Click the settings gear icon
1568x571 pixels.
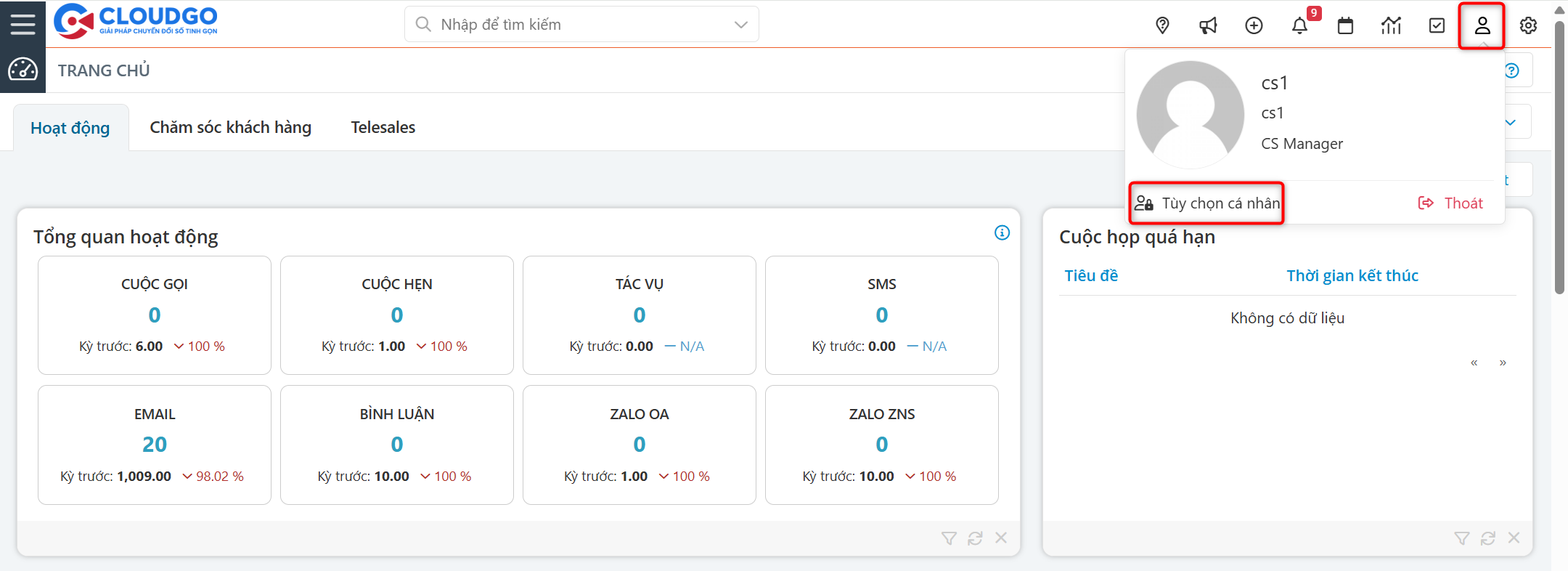(1528, 25)
